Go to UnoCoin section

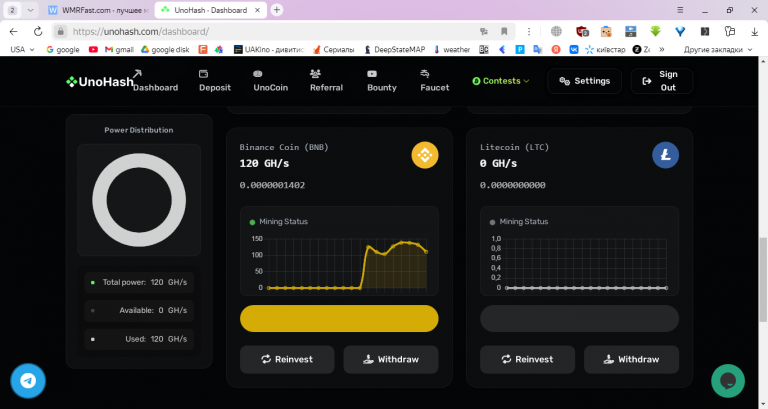270,81
